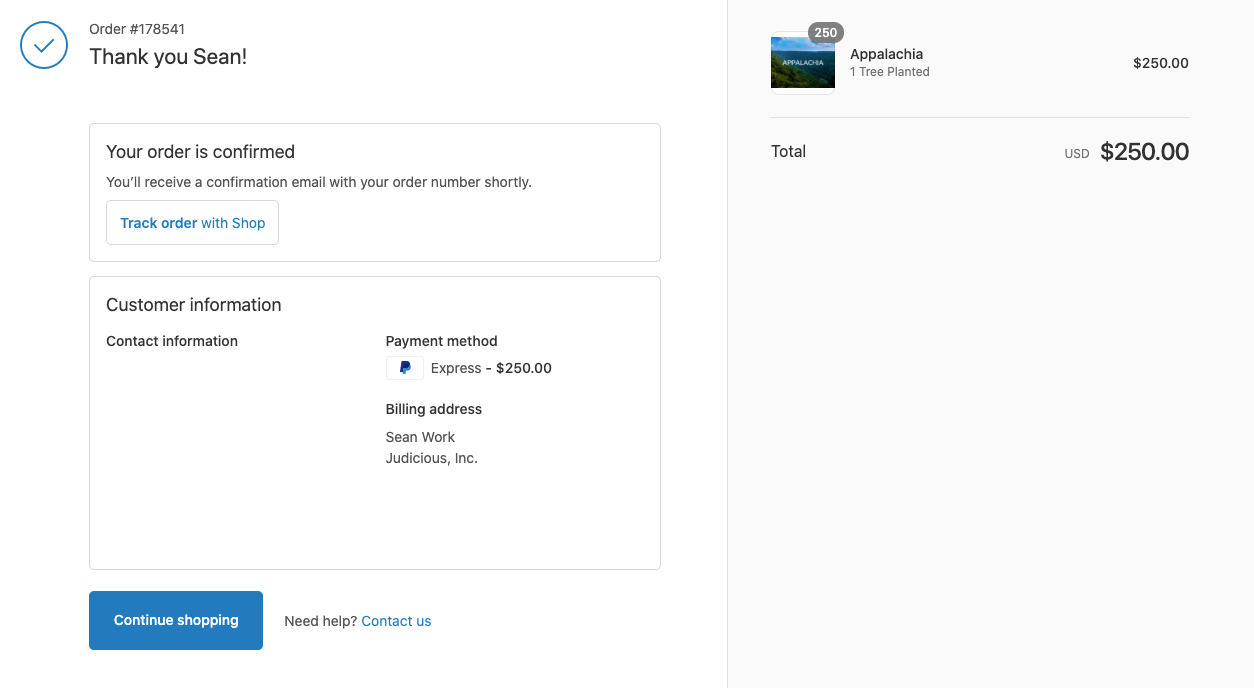
Task: Click the bold total amount $250.00
Action: click(1145, 152)
